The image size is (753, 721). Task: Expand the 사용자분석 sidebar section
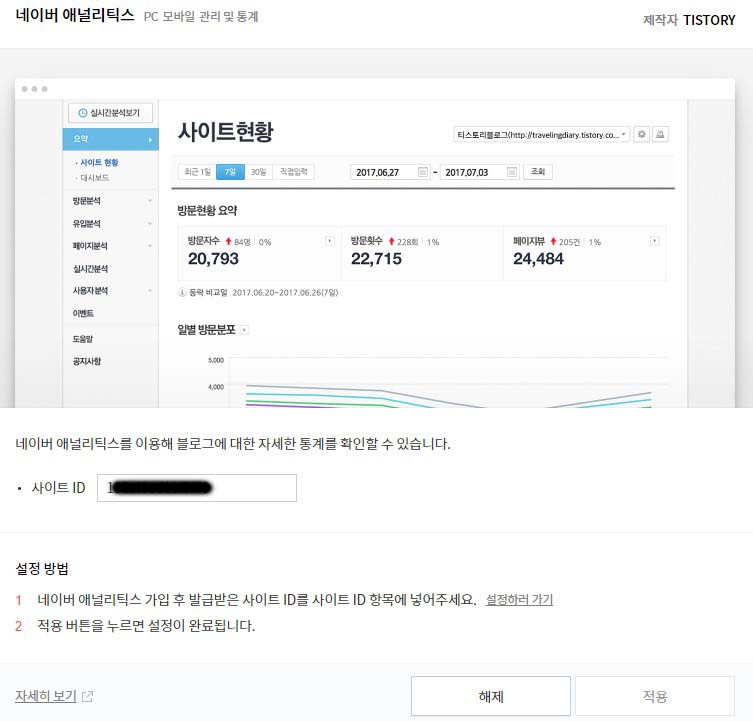[x=111, y=291]
